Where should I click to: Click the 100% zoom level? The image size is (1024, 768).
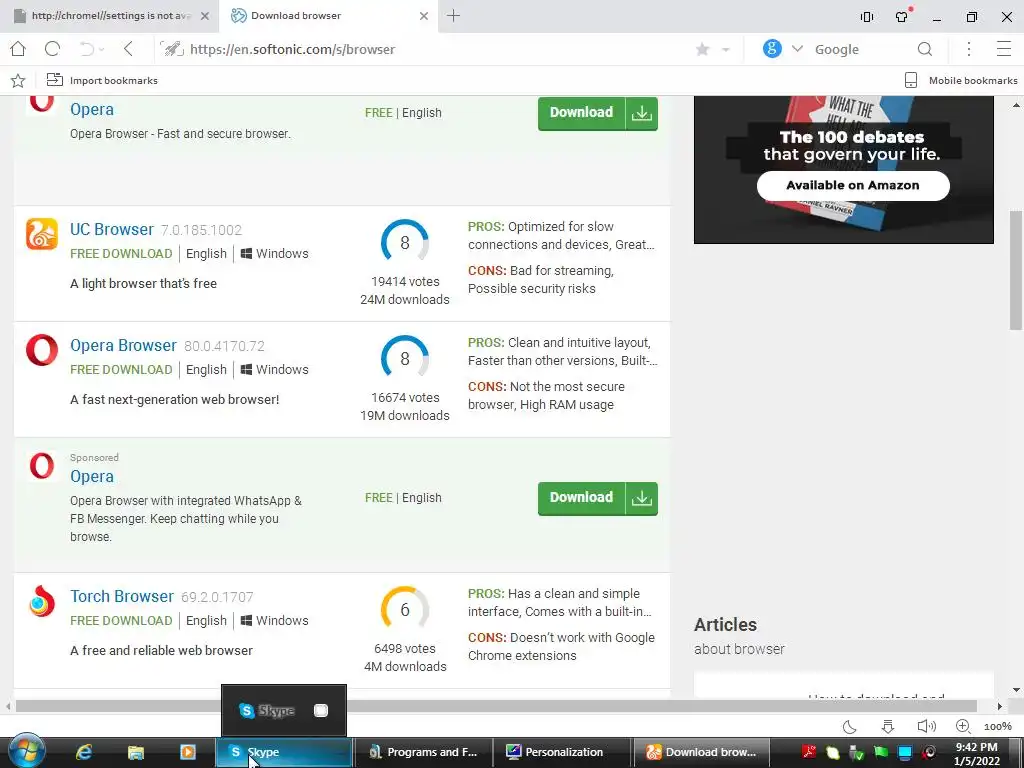998,726
